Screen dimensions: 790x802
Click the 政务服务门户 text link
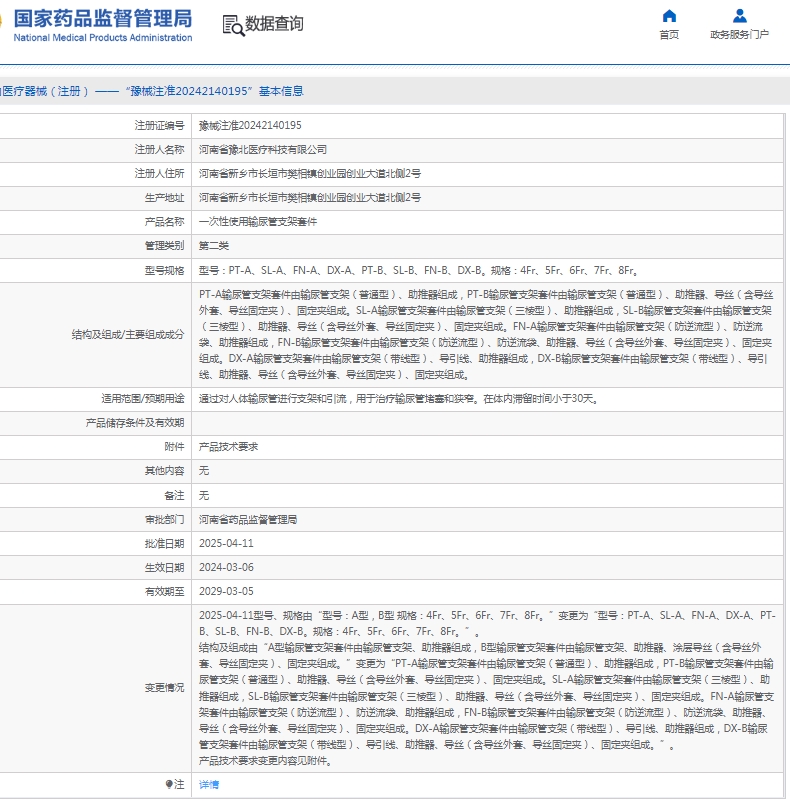click(739, 35)
